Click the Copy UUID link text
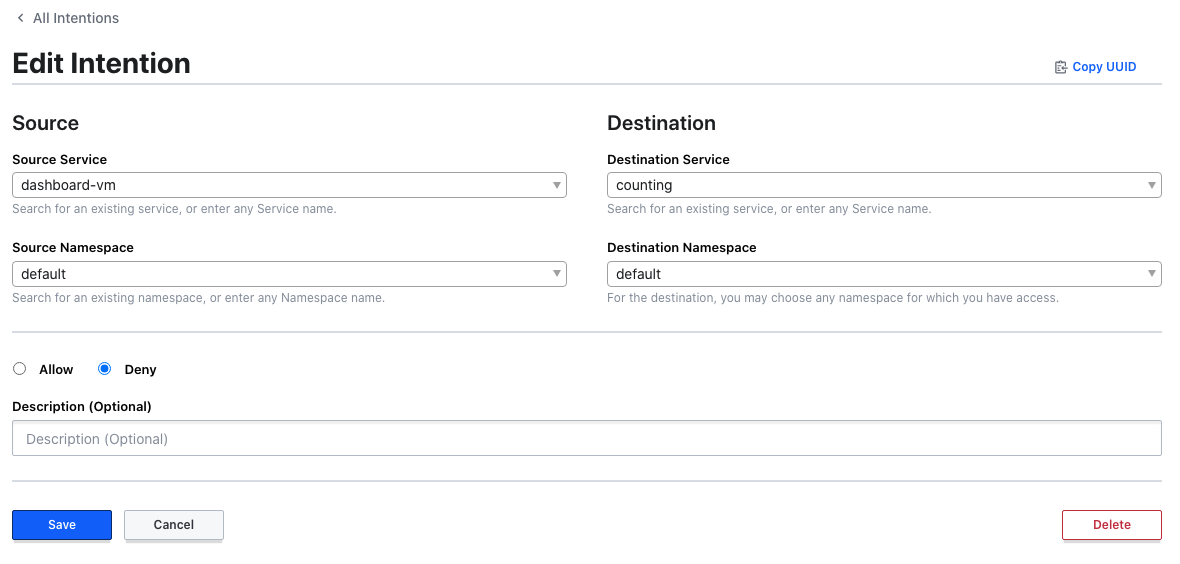 pyautogui.click(x=1104, y=67)
